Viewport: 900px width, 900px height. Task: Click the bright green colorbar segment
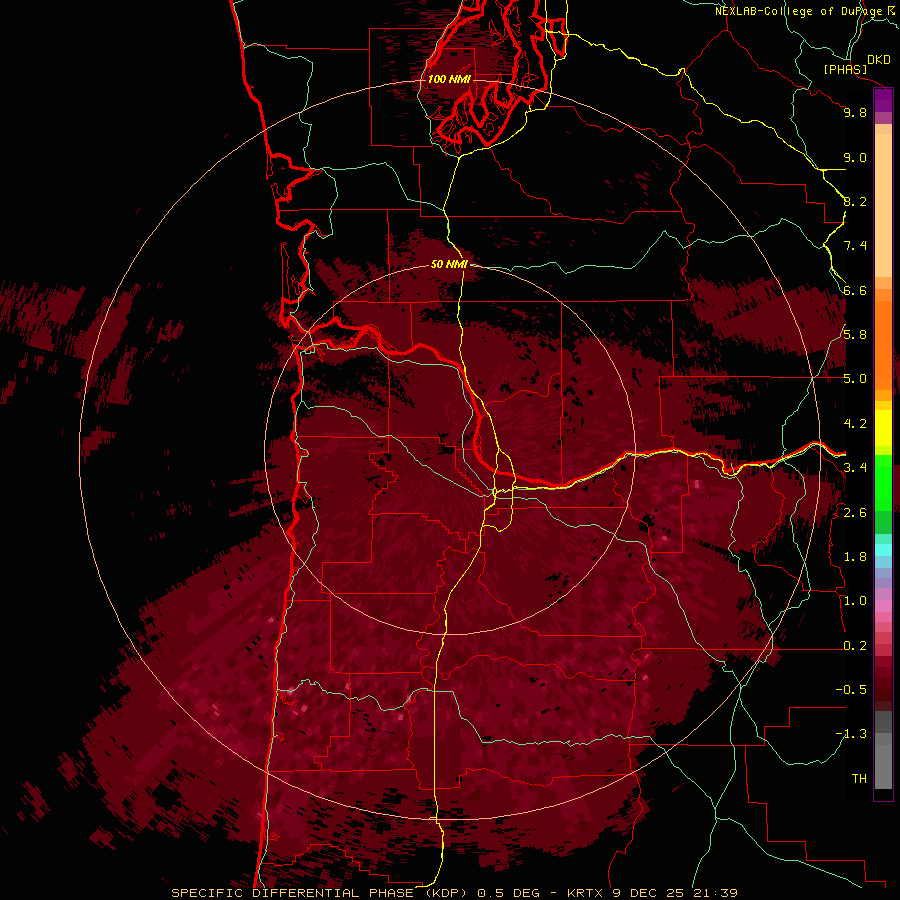pos(883,482)
